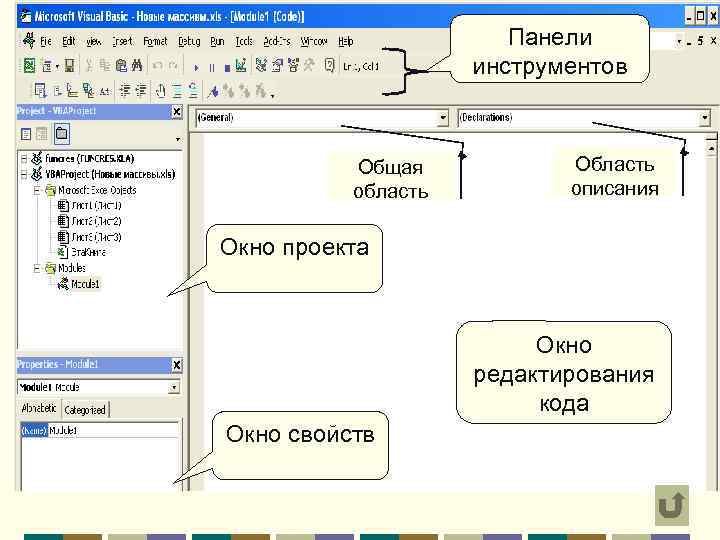Click the List Constants icon

pyautogui.click(x=58, y=91)
